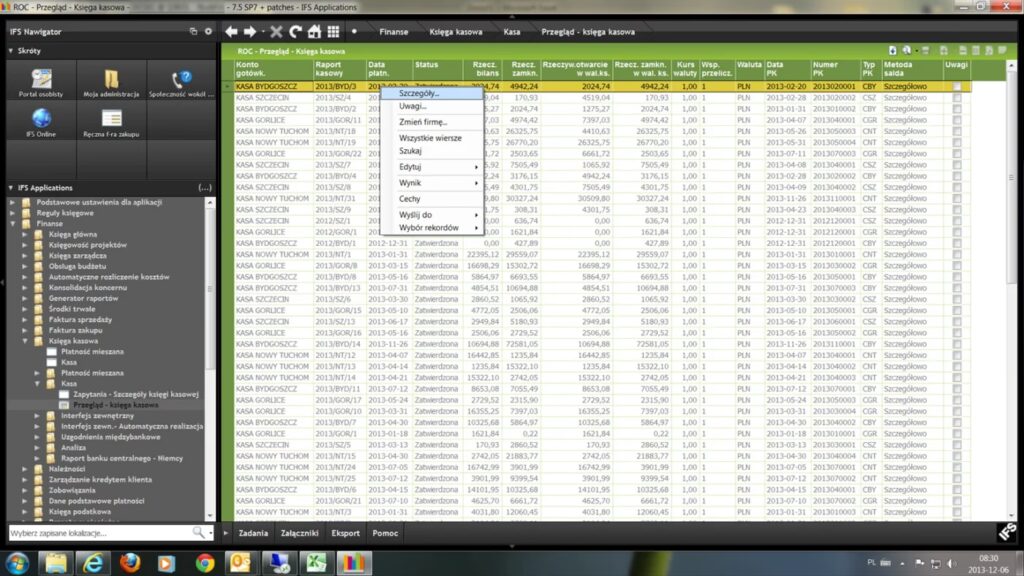Check Uwagi box for row 2013020002
This screenshot has width=1024, height=576.
pyautogui.click(x=957, y=98)
